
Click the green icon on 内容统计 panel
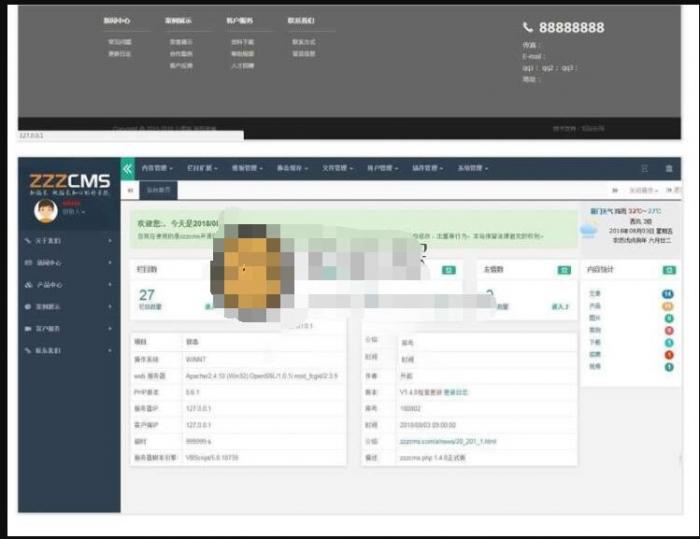tap(668, 270)
